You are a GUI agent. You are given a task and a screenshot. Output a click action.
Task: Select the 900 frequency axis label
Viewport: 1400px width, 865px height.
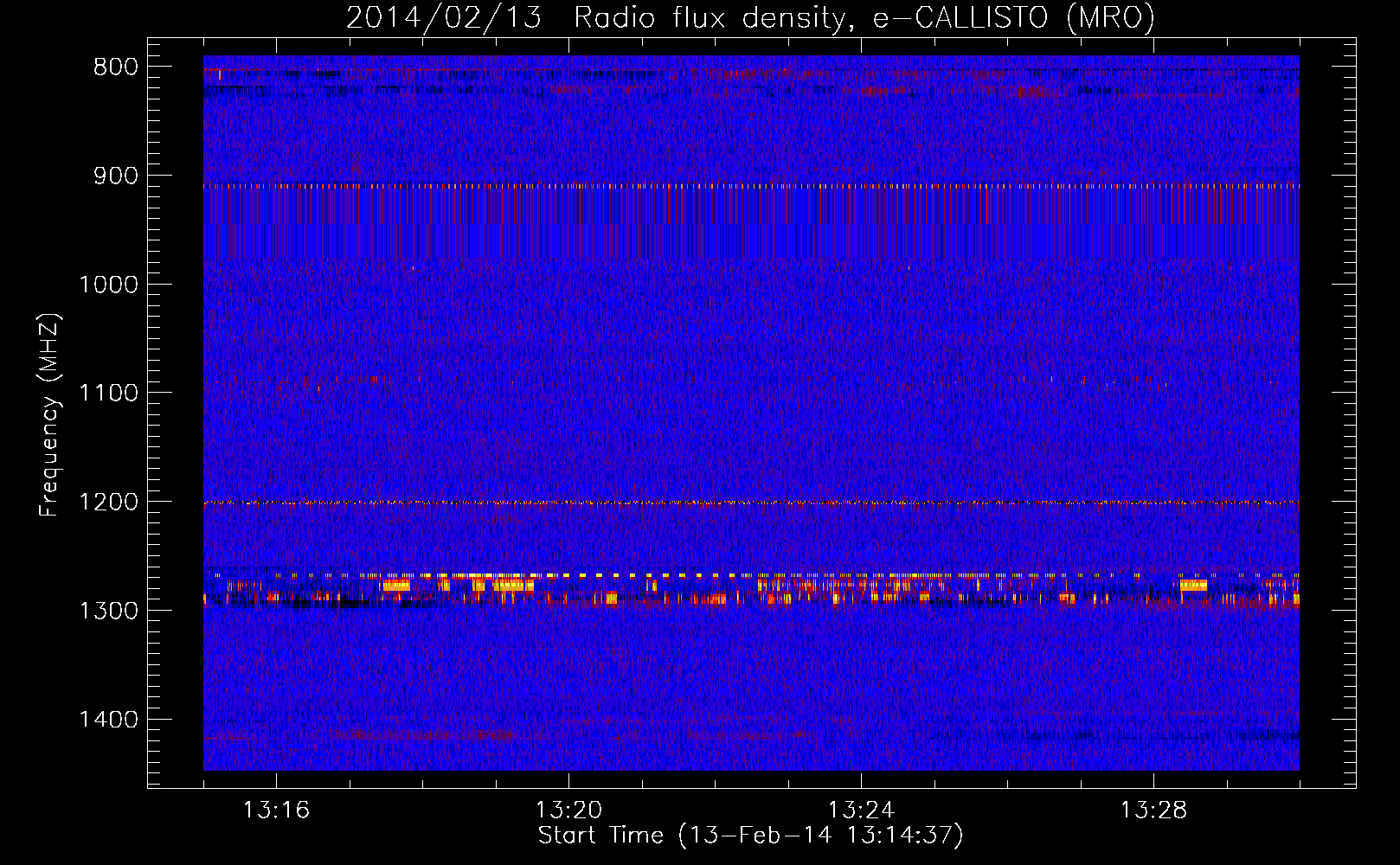(x=116, y=176)
